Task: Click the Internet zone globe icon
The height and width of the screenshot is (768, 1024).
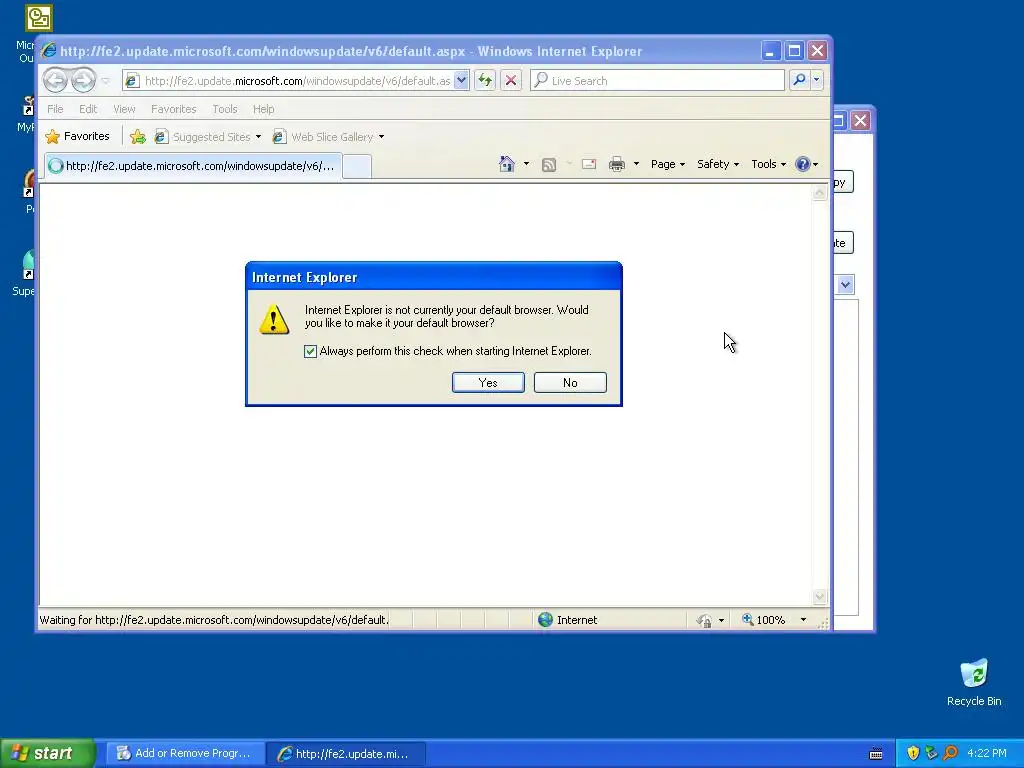Action: point(545,620)
